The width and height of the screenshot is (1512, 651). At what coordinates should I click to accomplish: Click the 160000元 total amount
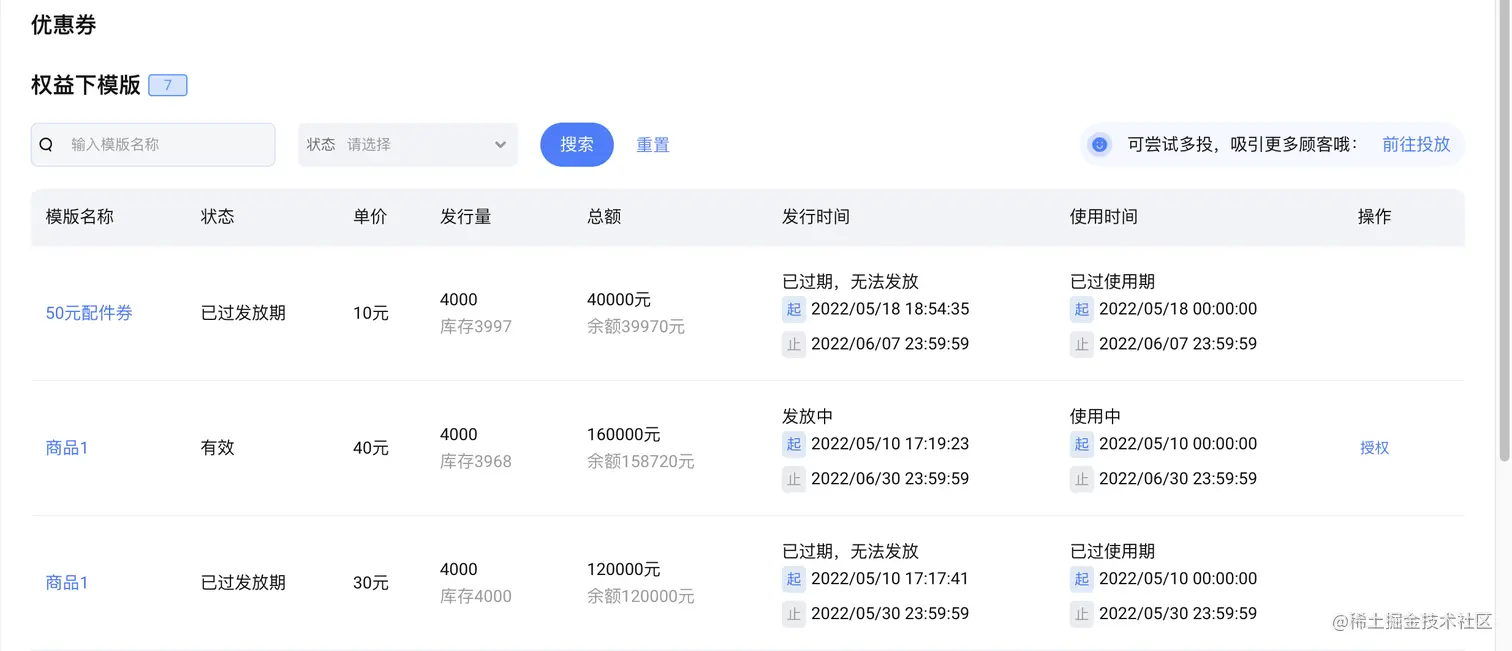pos(624,435)
